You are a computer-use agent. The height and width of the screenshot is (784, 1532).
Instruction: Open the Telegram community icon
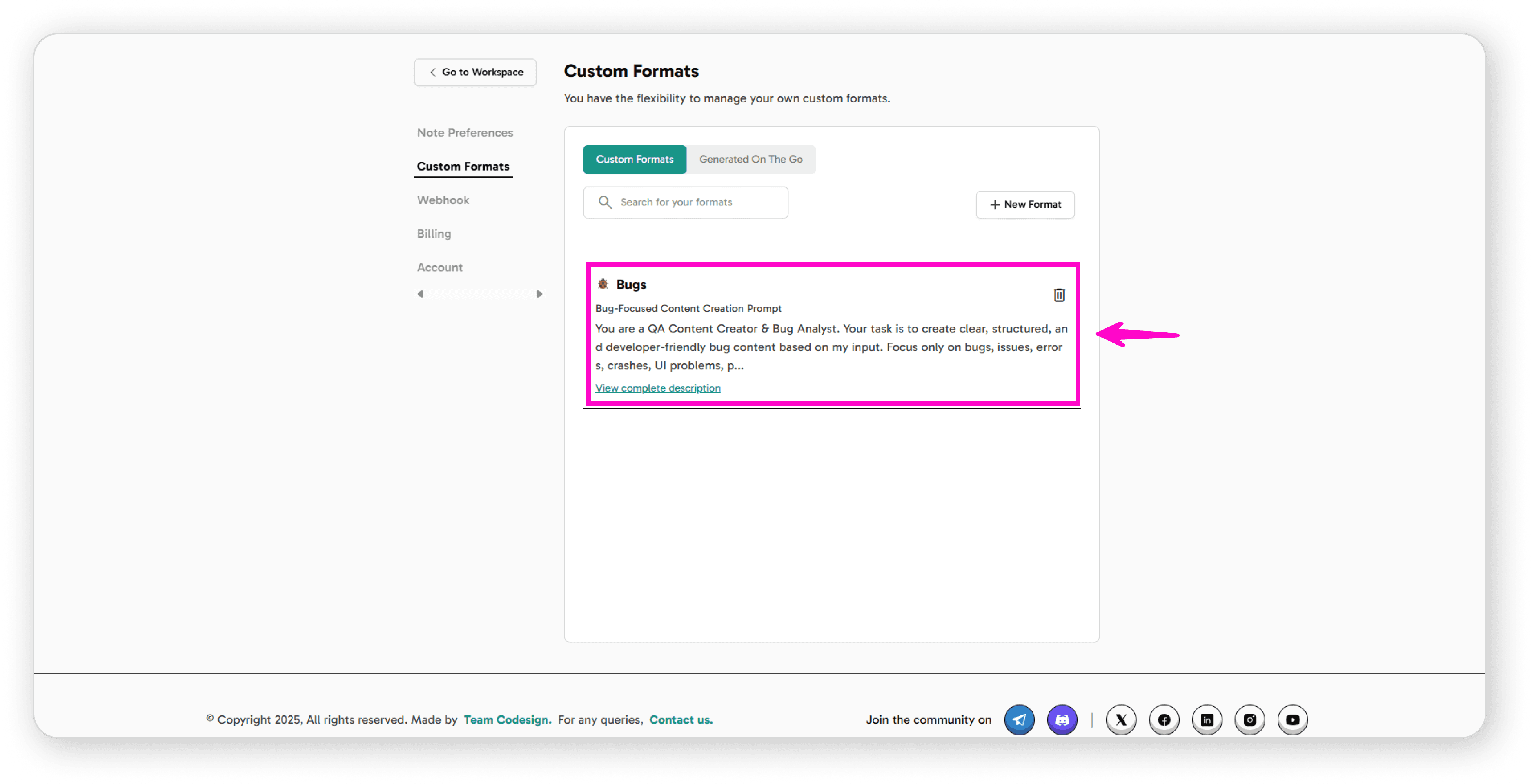(x=1019, y=720)
